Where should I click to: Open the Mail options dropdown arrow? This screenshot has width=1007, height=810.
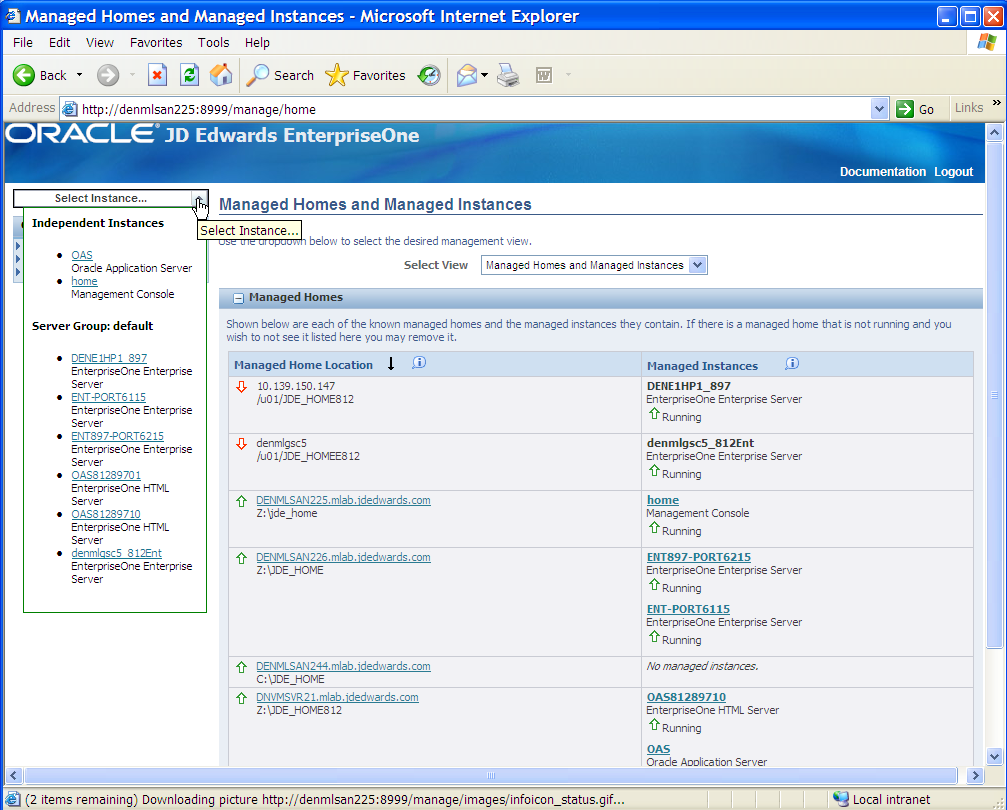coord(484,75)
